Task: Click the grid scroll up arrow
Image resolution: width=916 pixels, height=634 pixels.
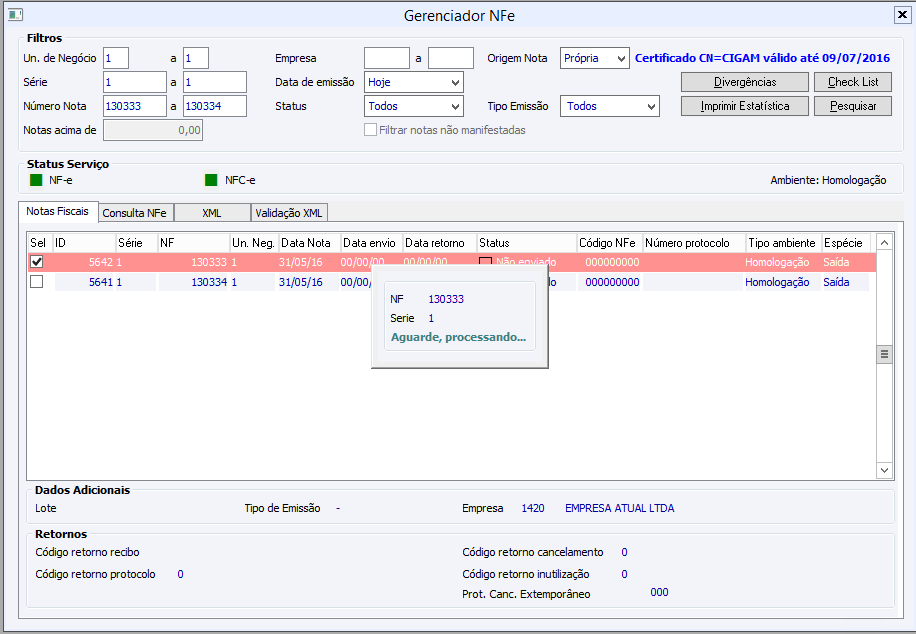Action: tap(884, 242)
